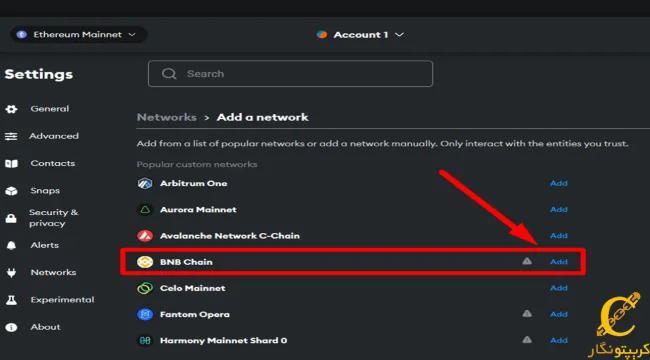Add Arbitrum One network

pyautogui.click(x=558, y=183)
